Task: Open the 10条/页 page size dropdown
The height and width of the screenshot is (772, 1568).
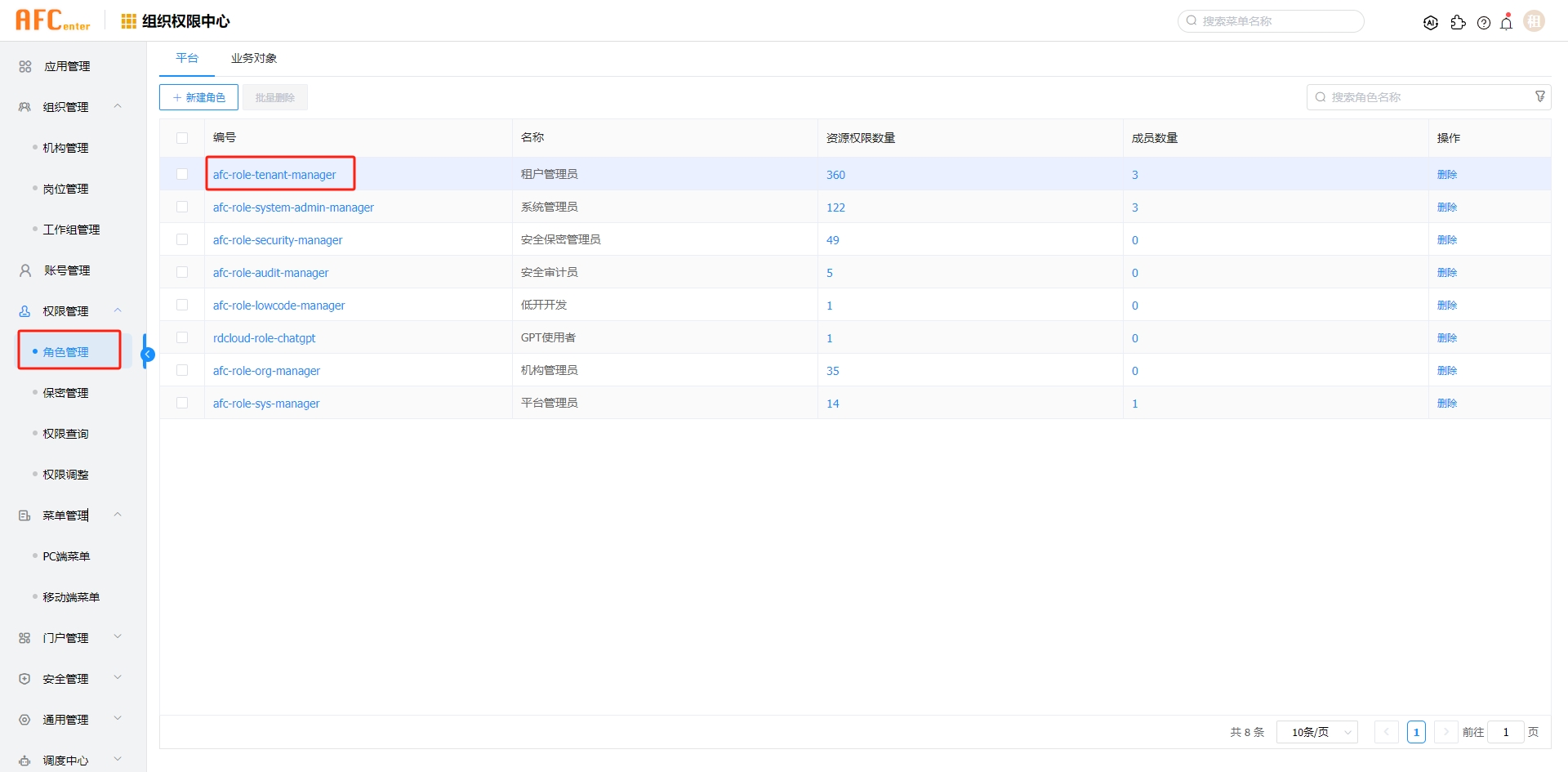Action: pos(1316,732)
